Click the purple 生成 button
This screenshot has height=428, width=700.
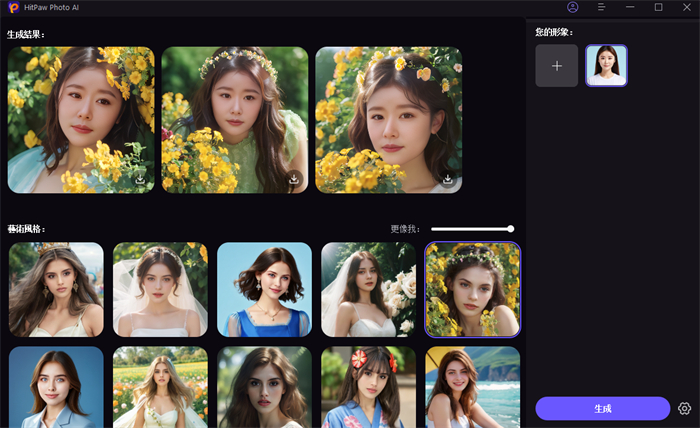click(602, 408)
